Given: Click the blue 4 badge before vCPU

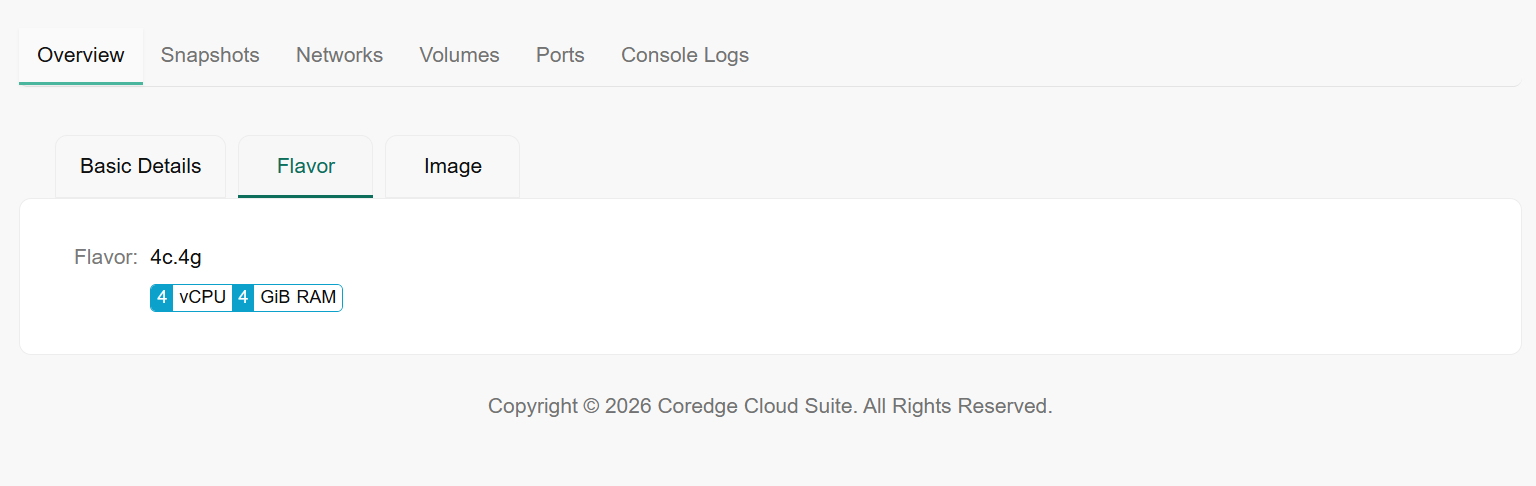Looking at the screenshot, I should pos(162,298).
